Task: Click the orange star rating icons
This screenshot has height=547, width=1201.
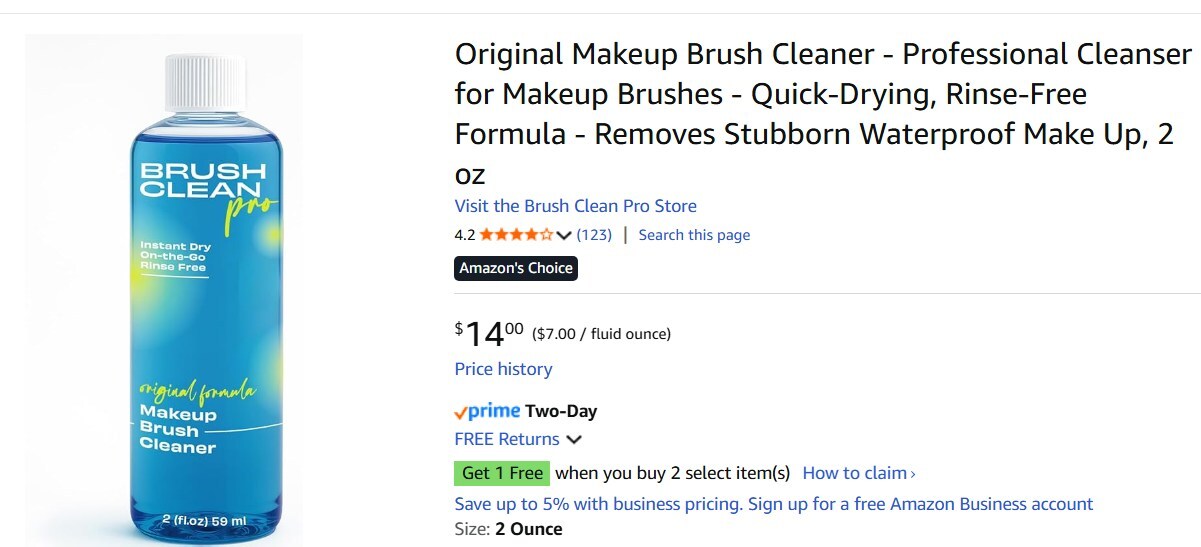Action: tap(516, 235)
